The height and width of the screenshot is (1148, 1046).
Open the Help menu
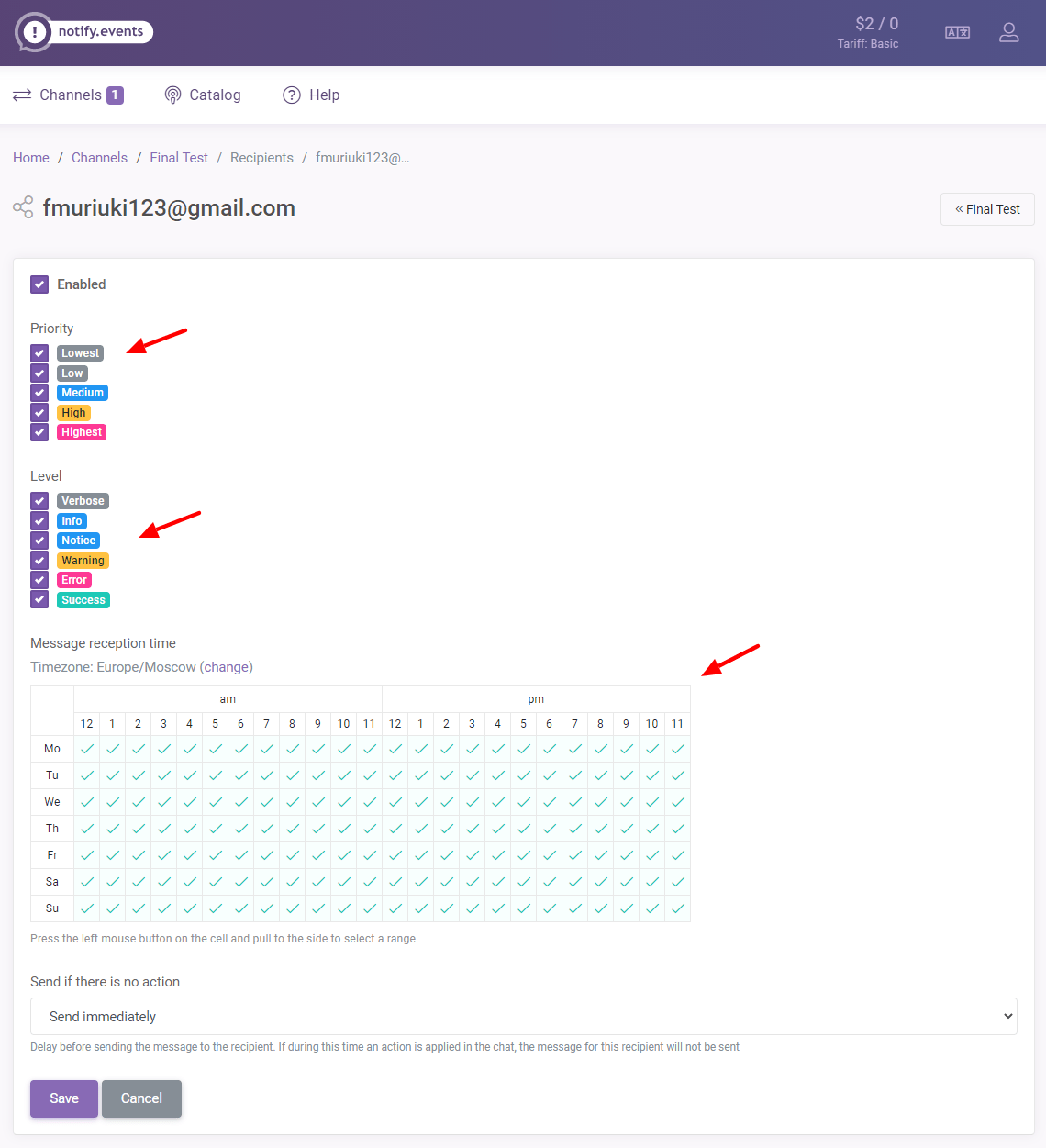click(311, 95)
